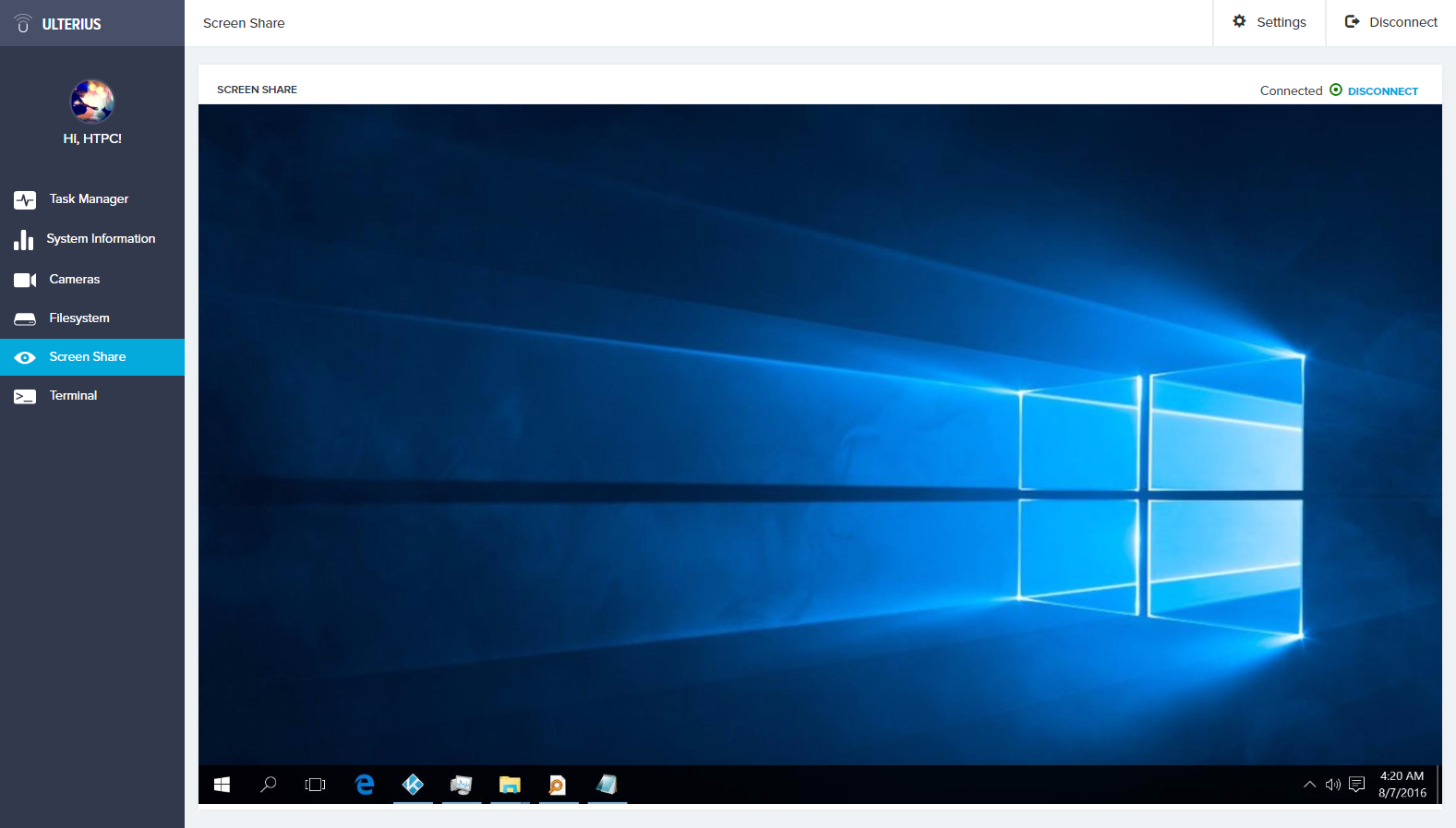Click the orange magnifier document taskbar icon
Screen dimensions: 1456x828
[558, 785]
